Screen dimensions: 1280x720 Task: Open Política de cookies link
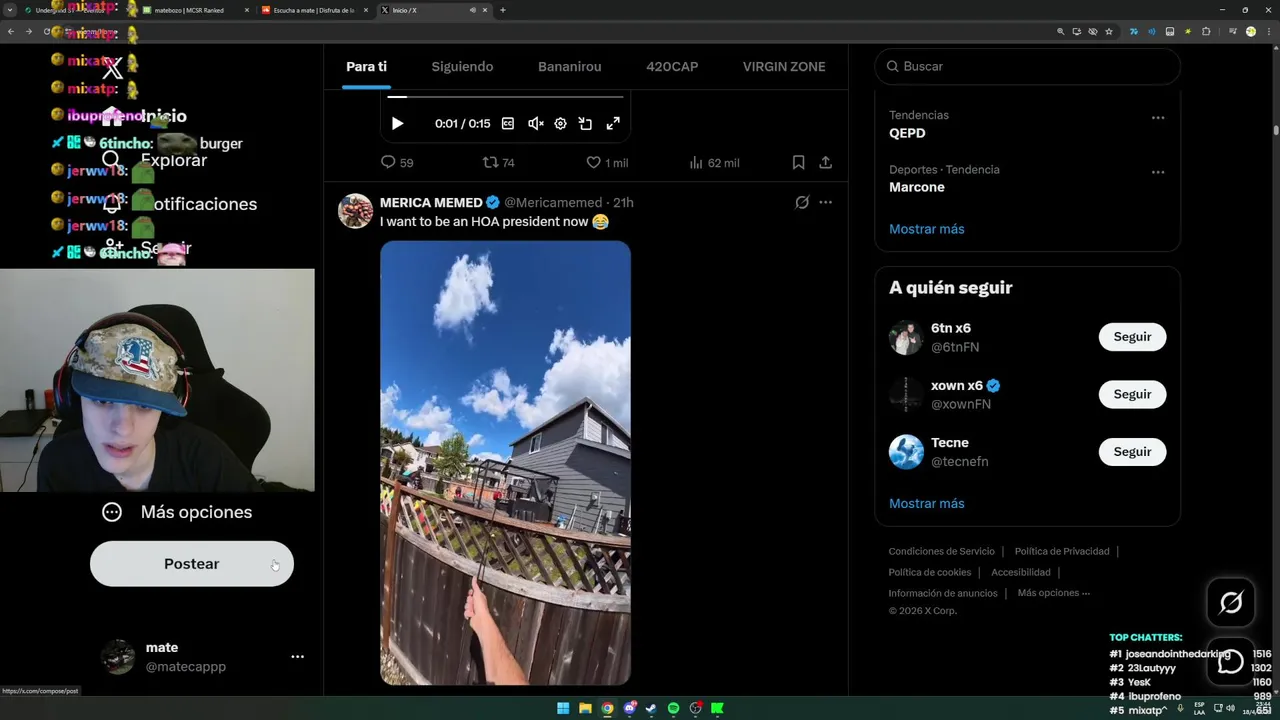[930, 572]
